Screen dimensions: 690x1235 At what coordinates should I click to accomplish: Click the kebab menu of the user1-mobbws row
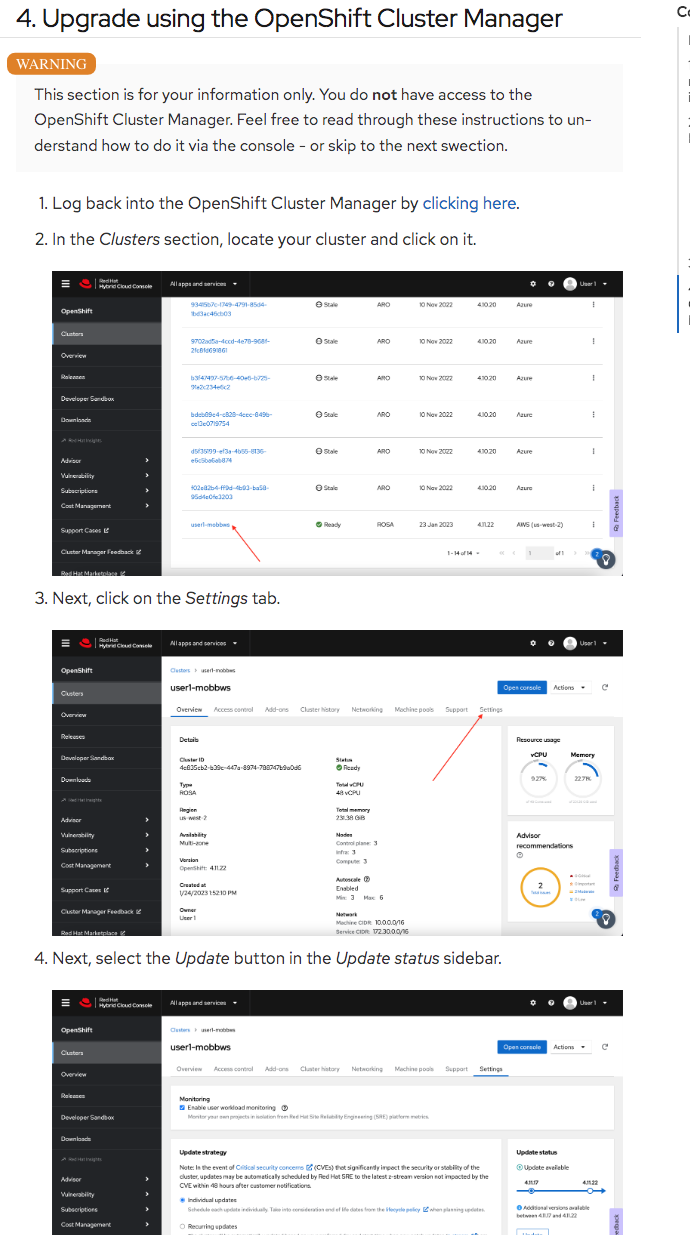point(594,524)
